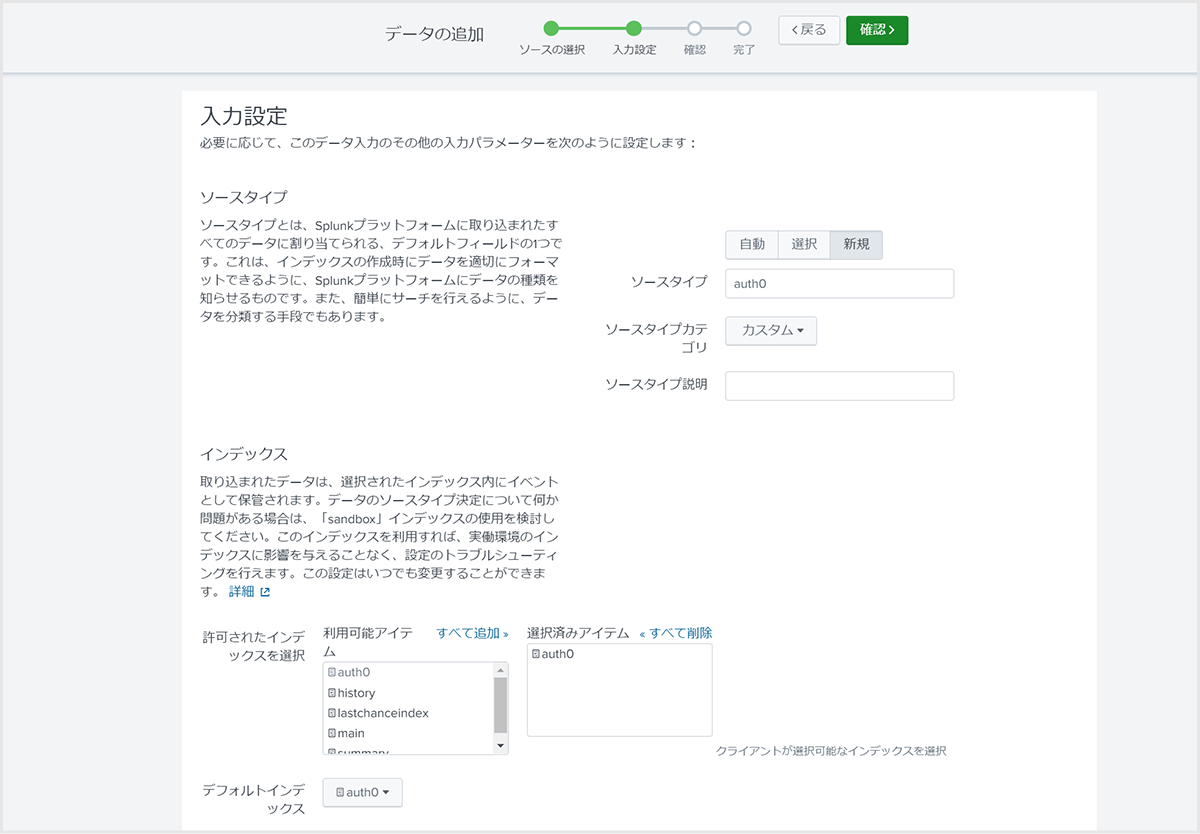Click the 確認 button
Screen dimensions: 1200x834
pos(876,30)
